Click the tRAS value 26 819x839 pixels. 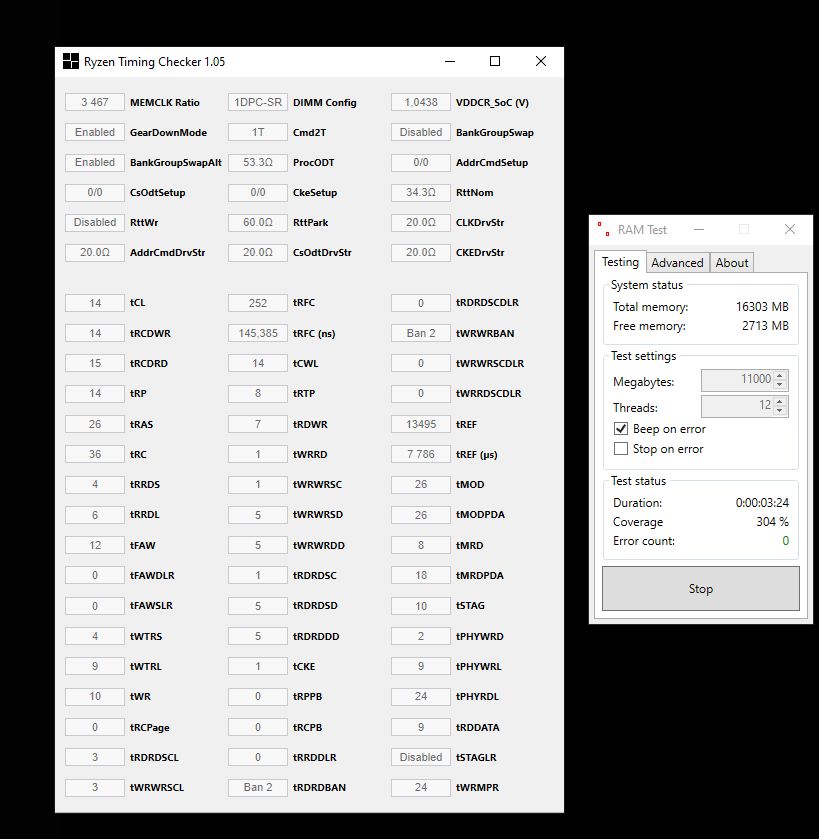[x=95, y=424]
